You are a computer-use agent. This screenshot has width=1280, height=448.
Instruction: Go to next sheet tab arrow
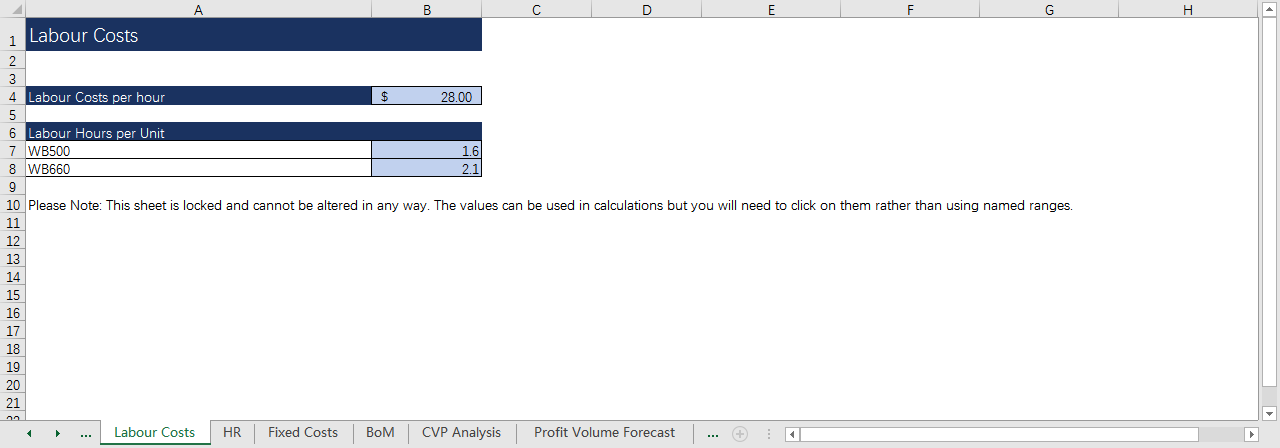pos(57,434)
